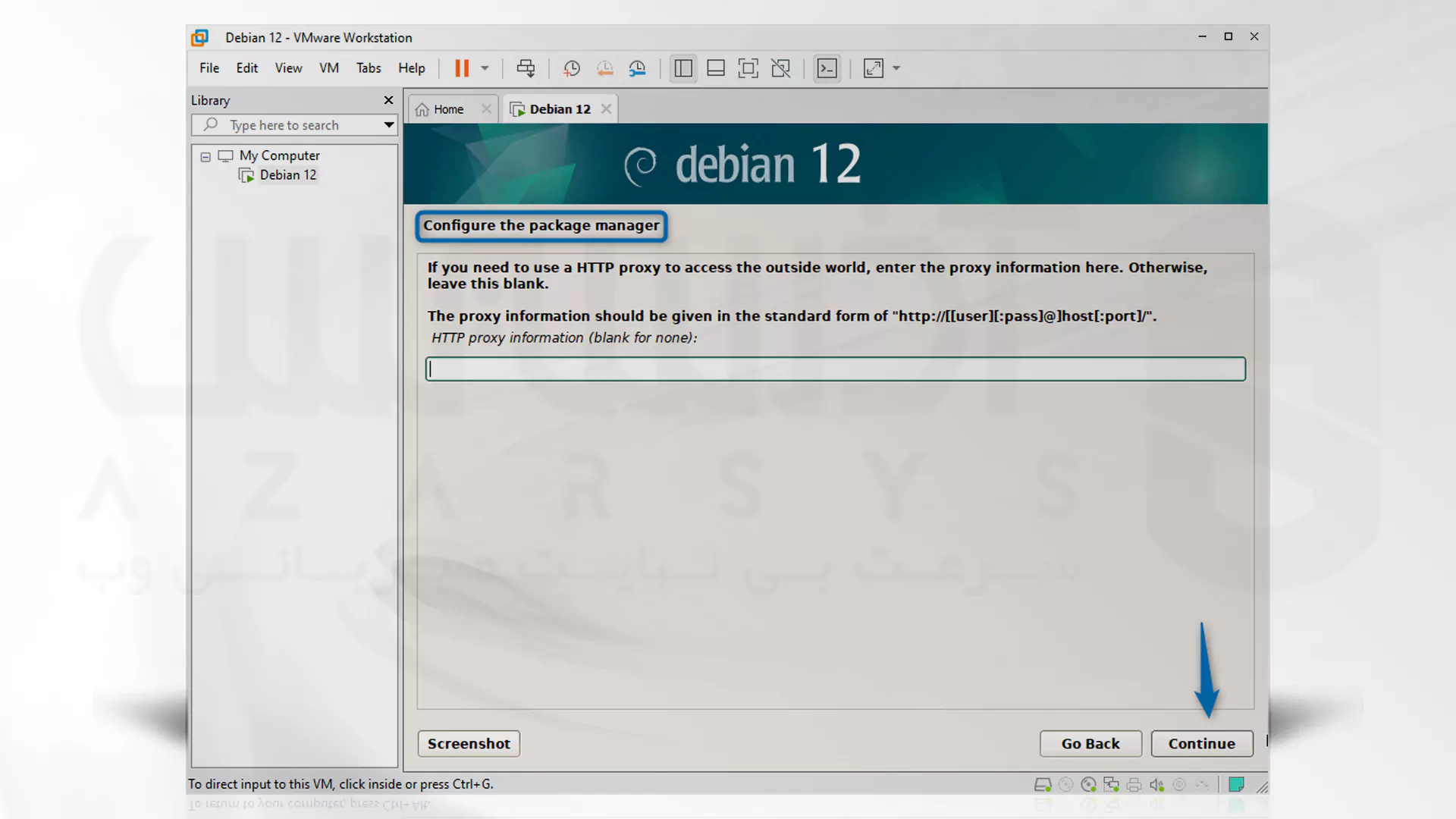Image resolution: width=1456 pixels, height=819 pixels.
Task: Click Go Back to previous step
Action: pyautogui.click(x=1091, y=743)
